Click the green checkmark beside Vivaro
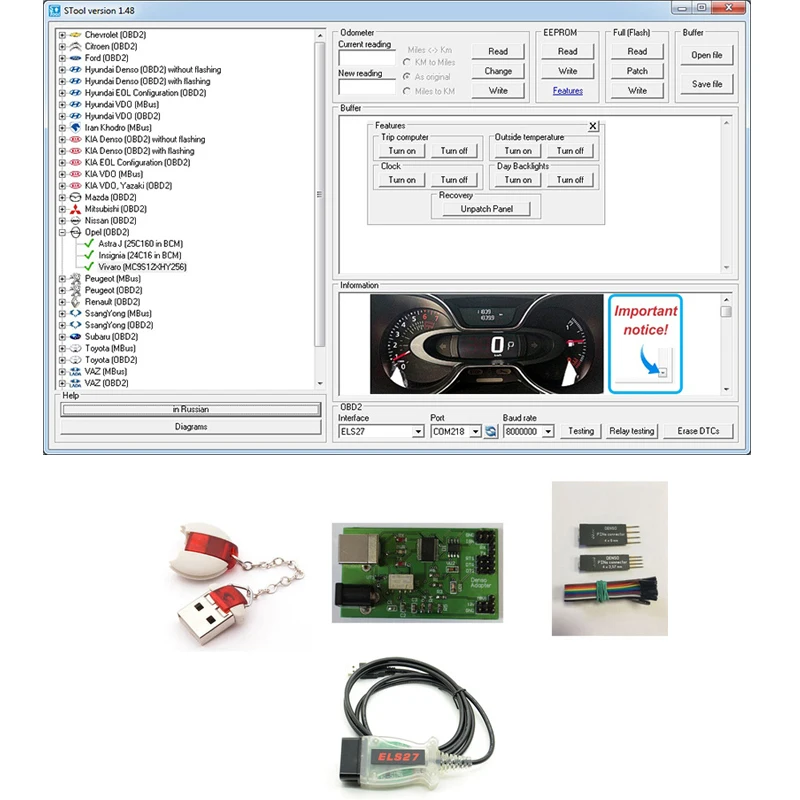The height and width of the screenshot is (800, 800). pyautogui.click(x=89, y=267)
